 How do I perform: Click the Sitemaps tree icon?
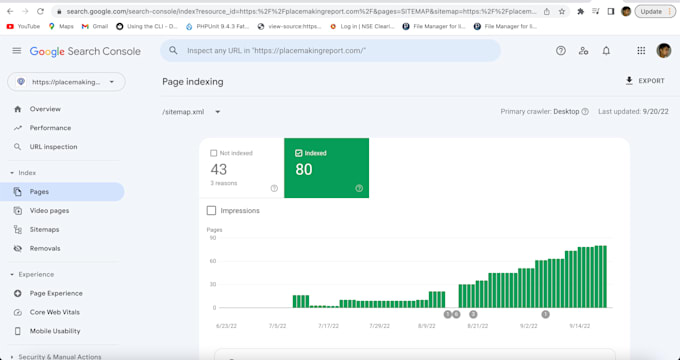pos(17,229)
